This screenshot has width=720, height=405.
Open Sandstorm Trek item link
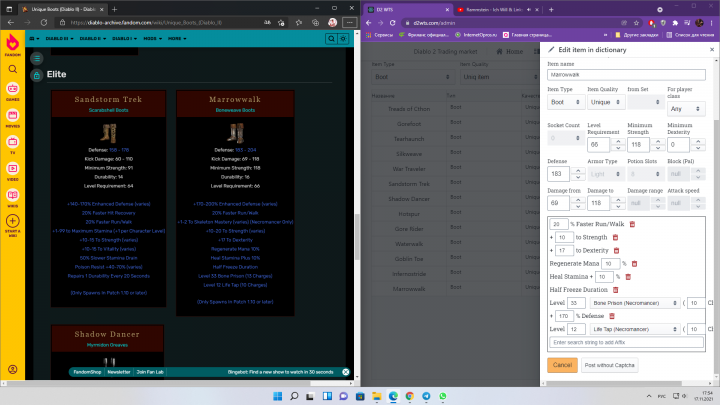tap(108, 99)
